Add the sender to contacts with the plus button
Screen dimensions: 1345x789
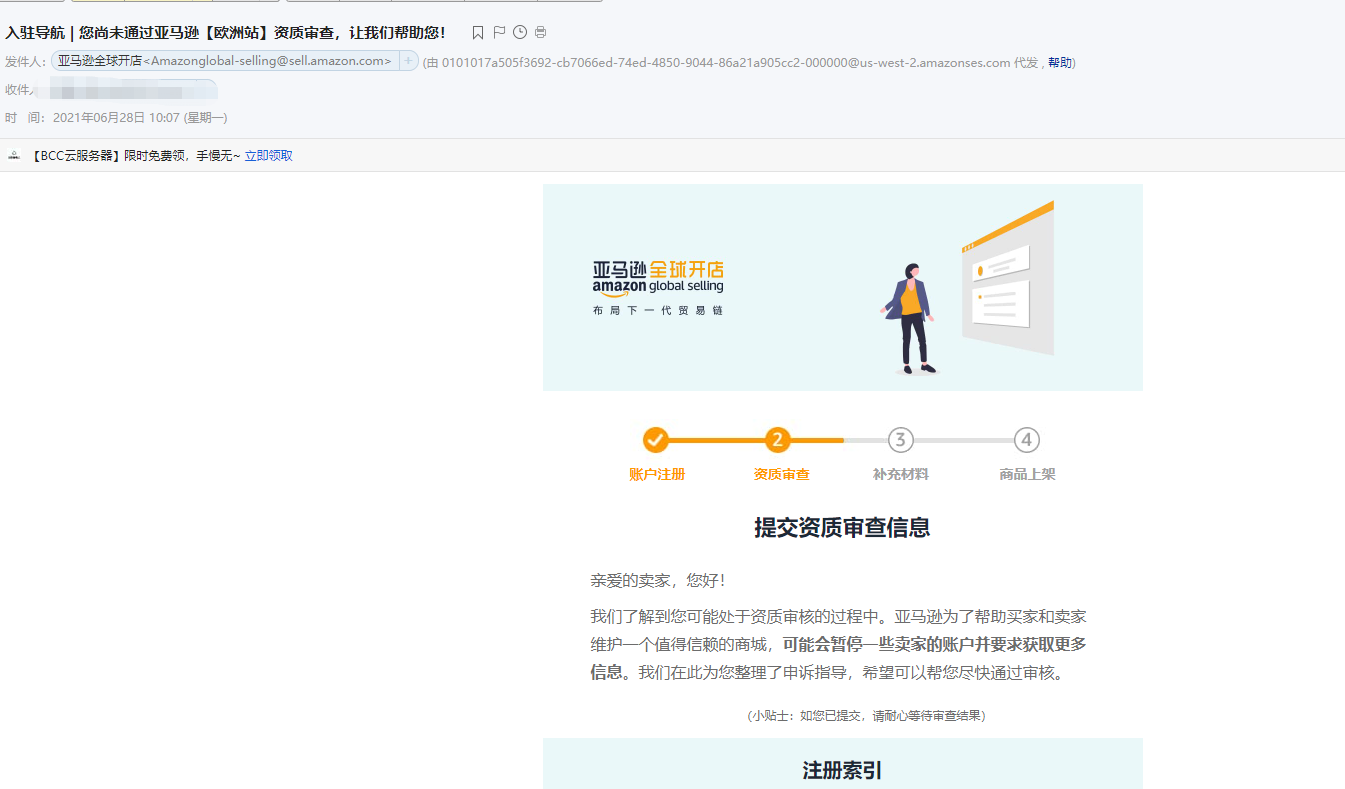(x=408, y=61)
